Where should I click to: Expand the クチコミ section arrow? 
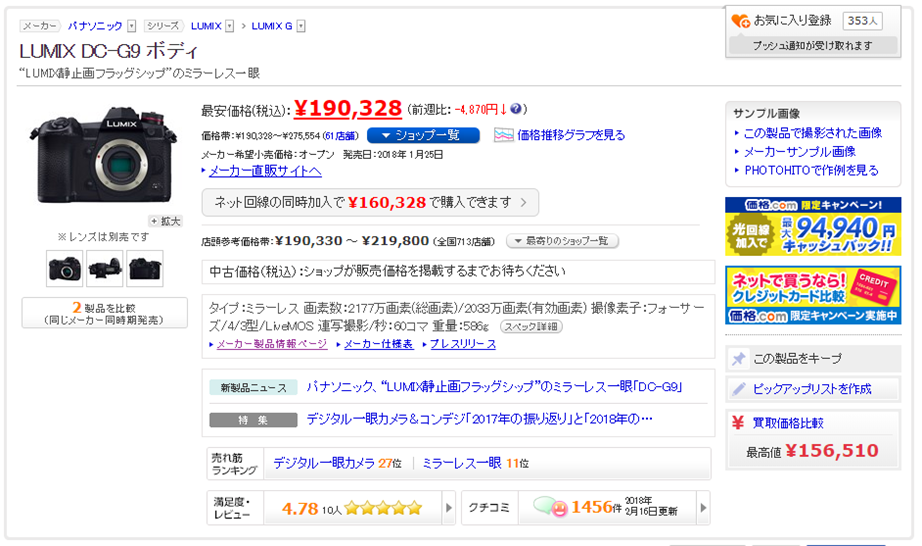(703, 508)
